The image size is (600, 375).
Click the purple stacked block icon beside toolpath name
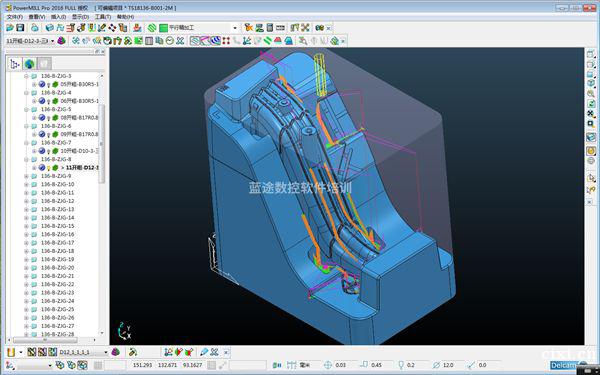tap(61, 41)
